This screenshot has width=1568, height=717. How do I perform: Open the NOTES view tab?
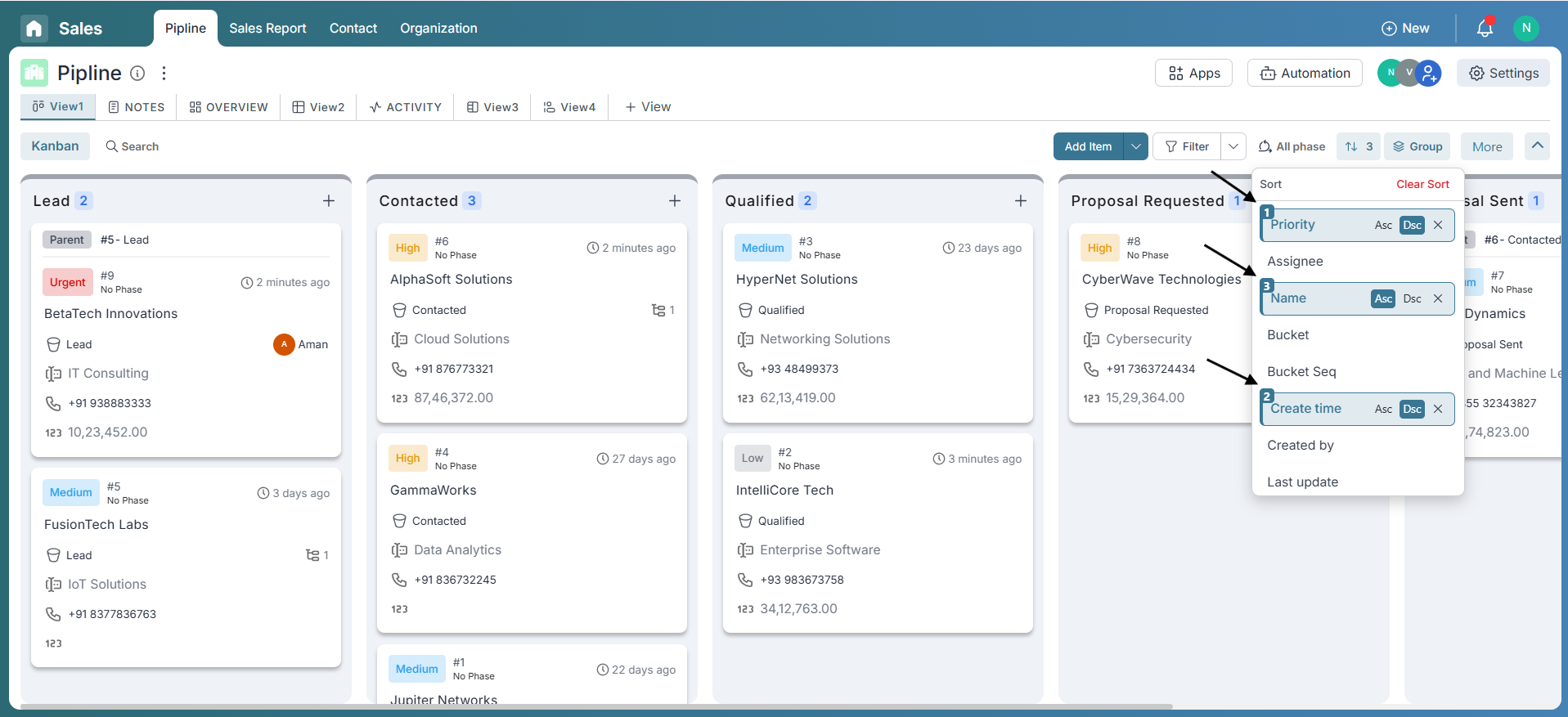[137, 107]
